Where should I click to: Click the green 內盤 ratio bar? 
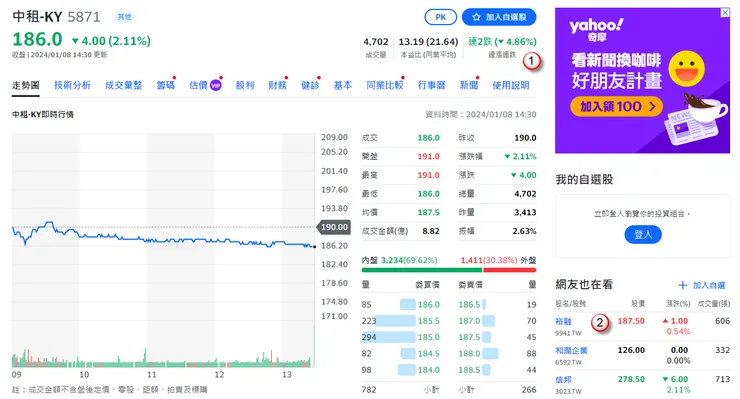click(x=422, y=270)
